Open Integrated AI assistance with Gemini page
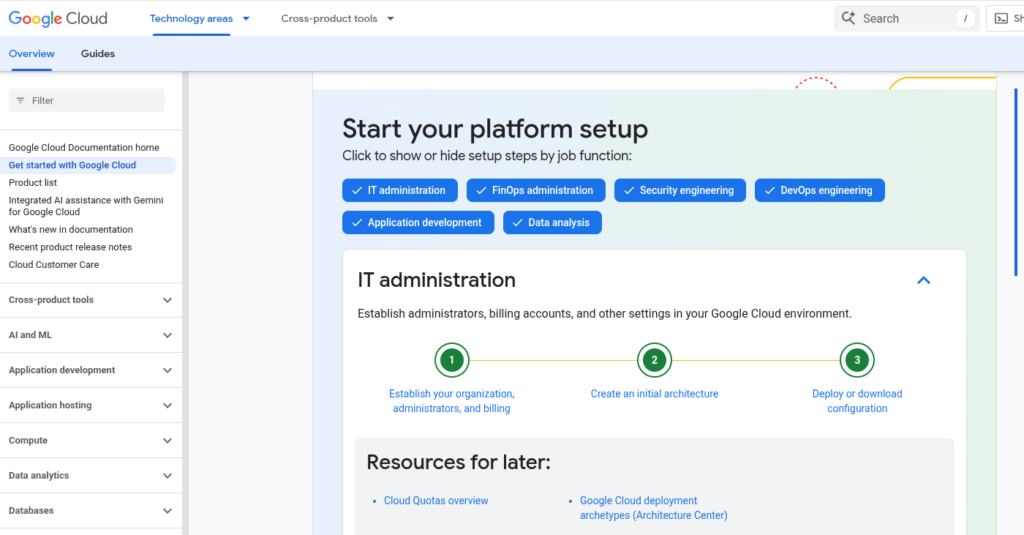1024x535 pixels. click(x=86, y=206)
